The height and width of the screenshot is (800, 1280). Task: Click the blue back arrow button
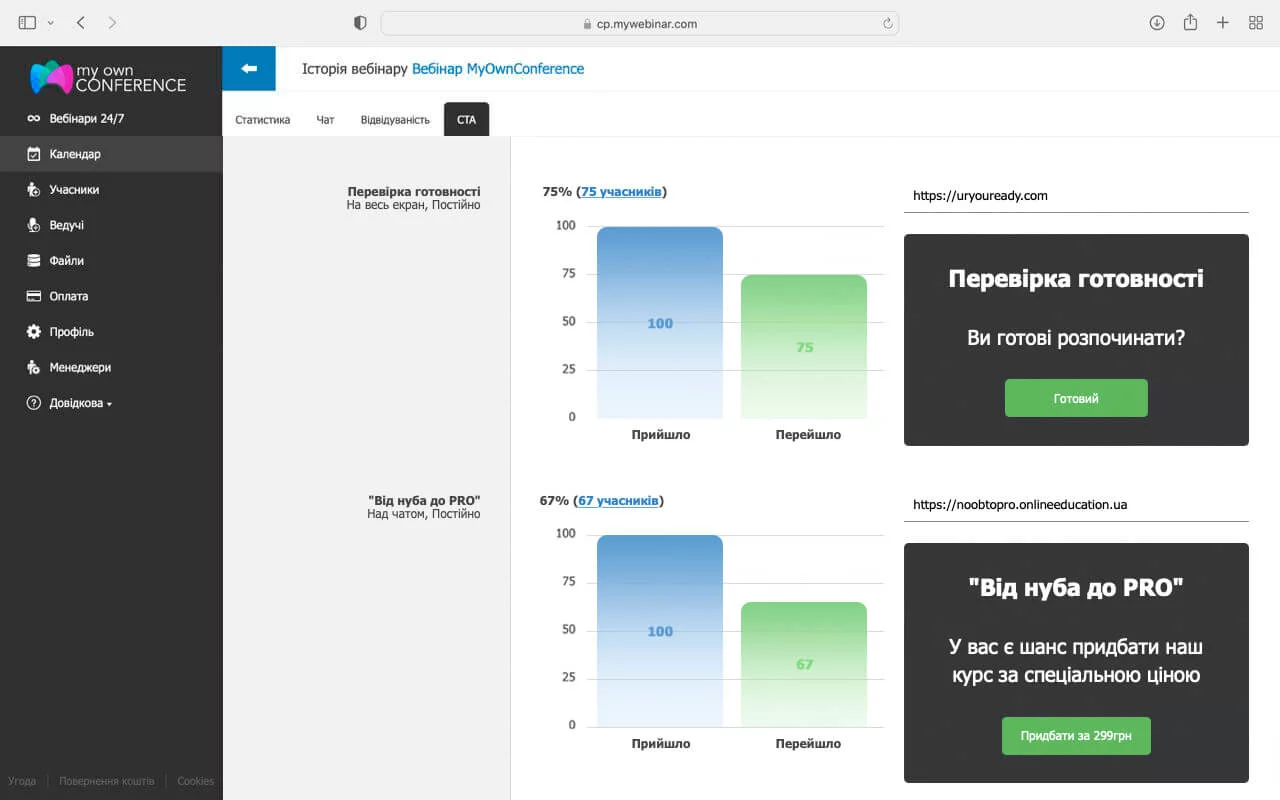(x=249, y=68)
